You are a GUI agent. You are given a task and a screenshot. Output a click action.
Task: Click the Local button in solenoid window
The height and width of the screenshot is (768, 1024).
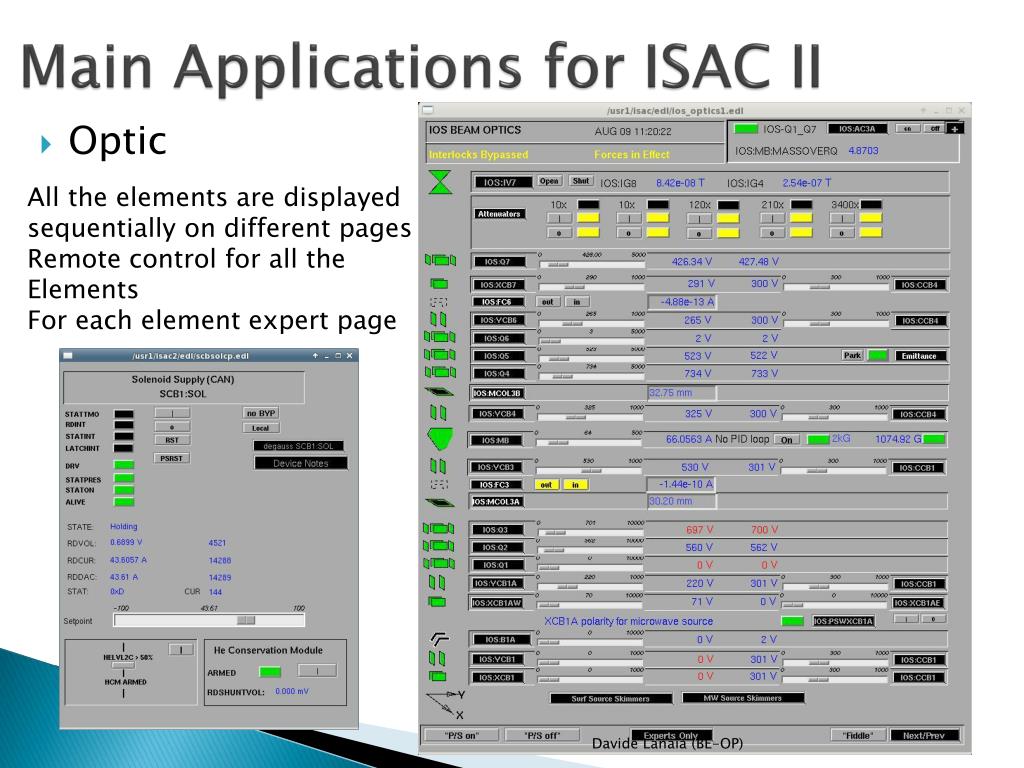tap(261, 428)
